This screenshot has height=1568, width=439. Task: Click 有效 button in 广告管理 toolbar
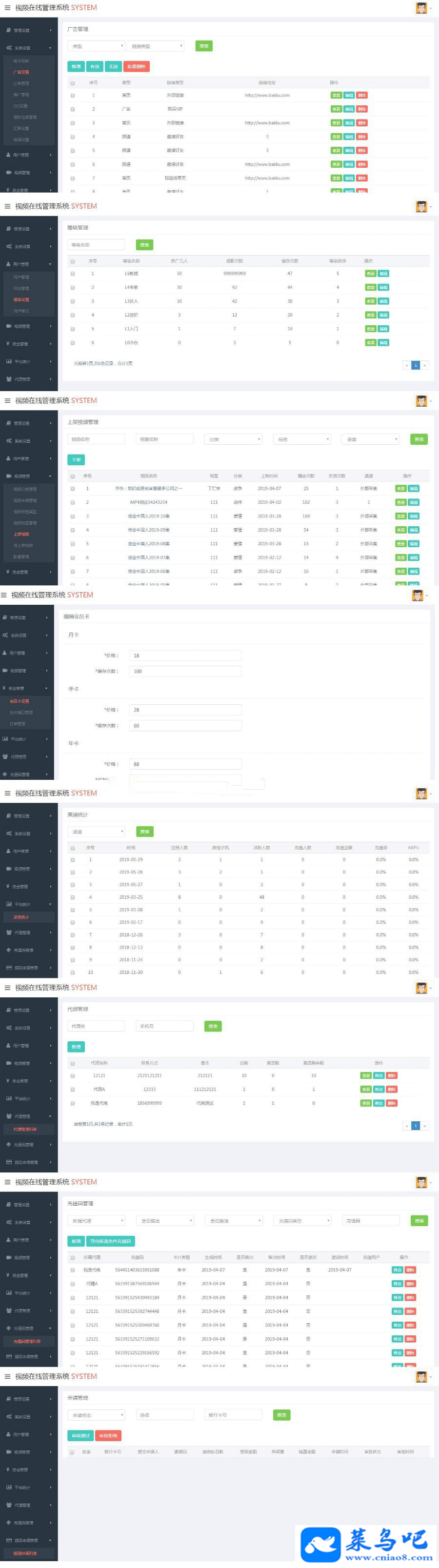94,66
